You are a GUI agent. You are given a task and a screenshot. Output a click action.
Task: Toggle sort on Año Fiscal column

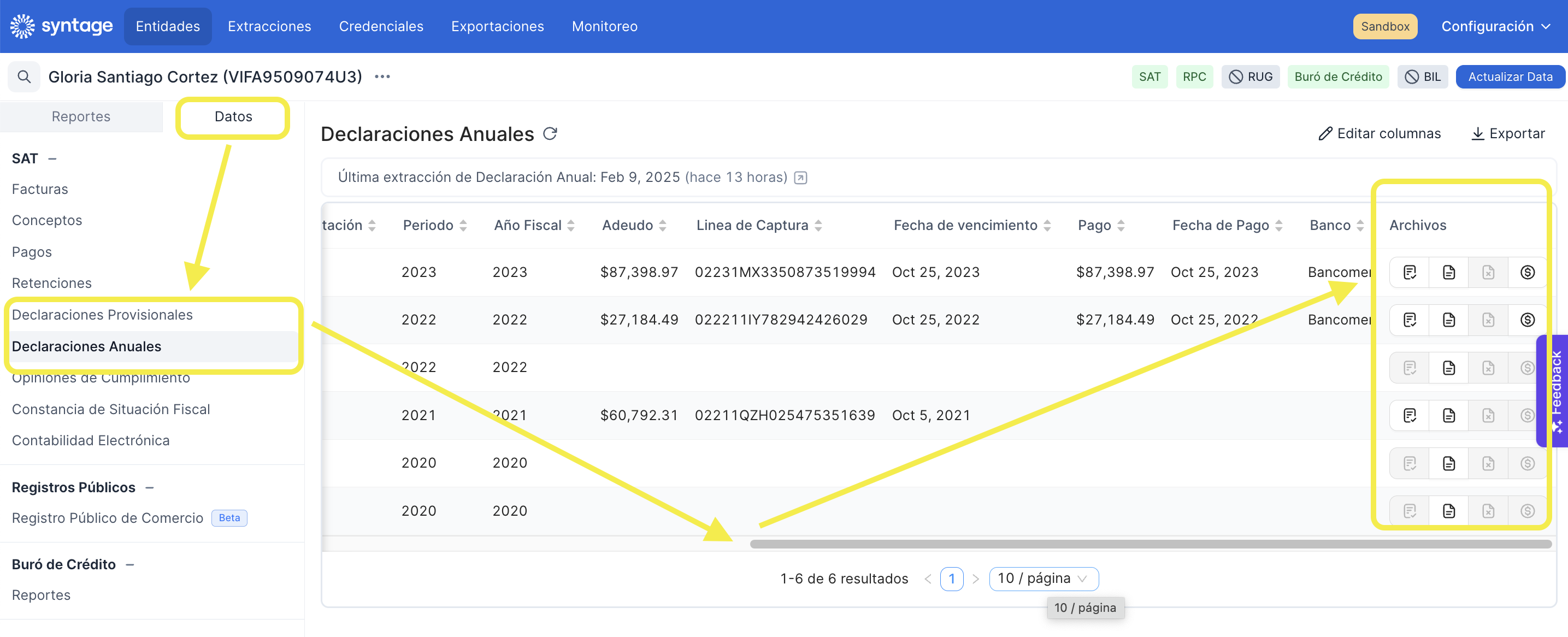click(x=570, y=226)
